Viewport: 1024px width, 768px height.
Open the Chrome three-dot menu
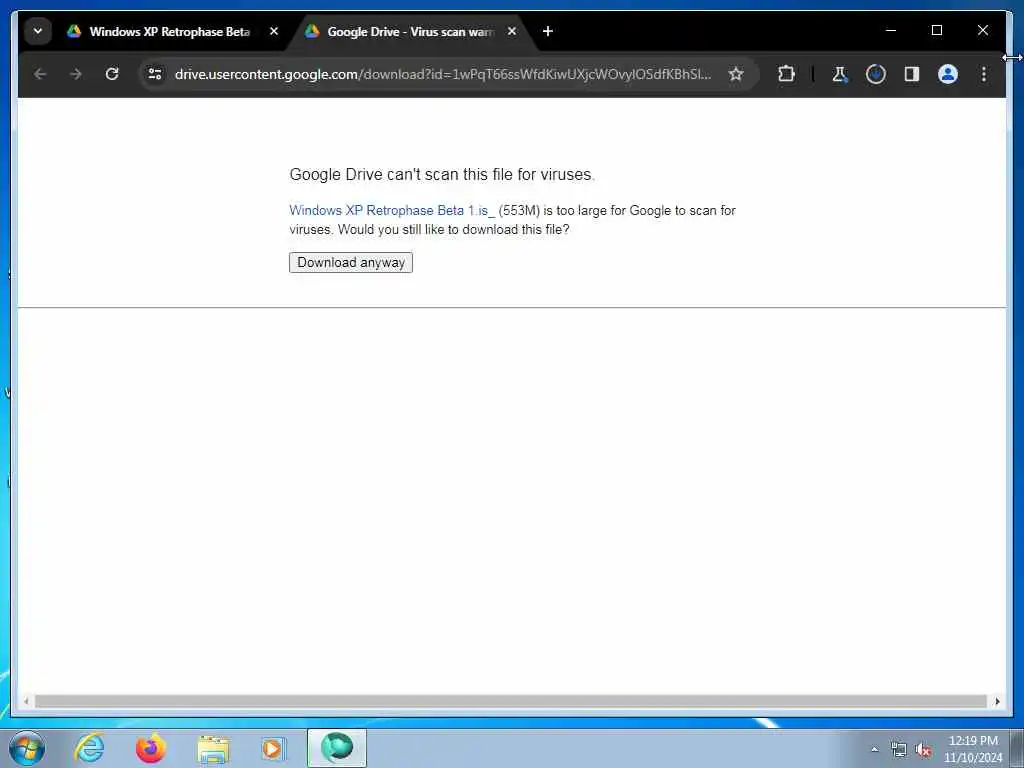pyautogui.click(x=984, y=74)
